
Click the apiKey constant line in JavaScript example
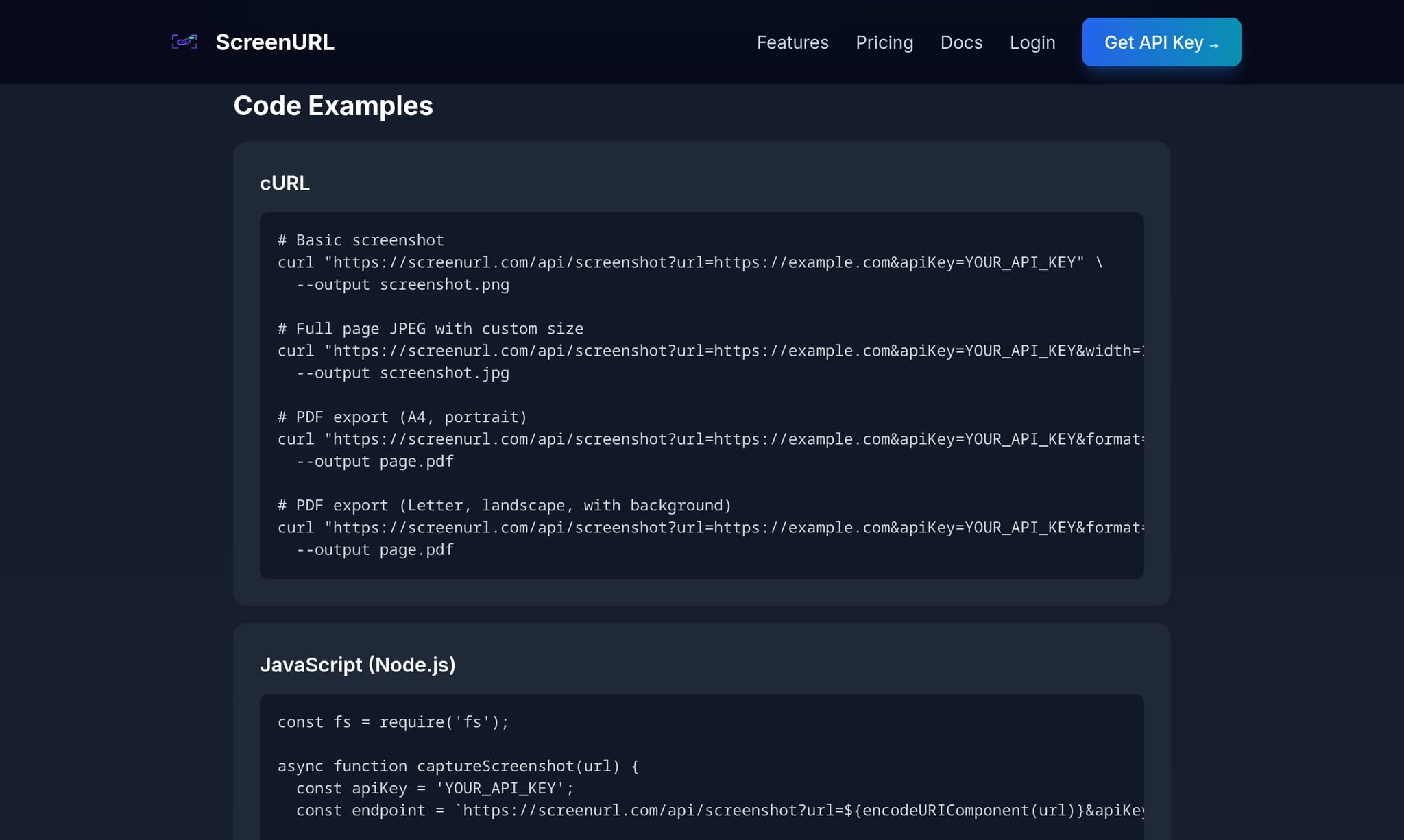pyautogui.click(x=435, y=788)
